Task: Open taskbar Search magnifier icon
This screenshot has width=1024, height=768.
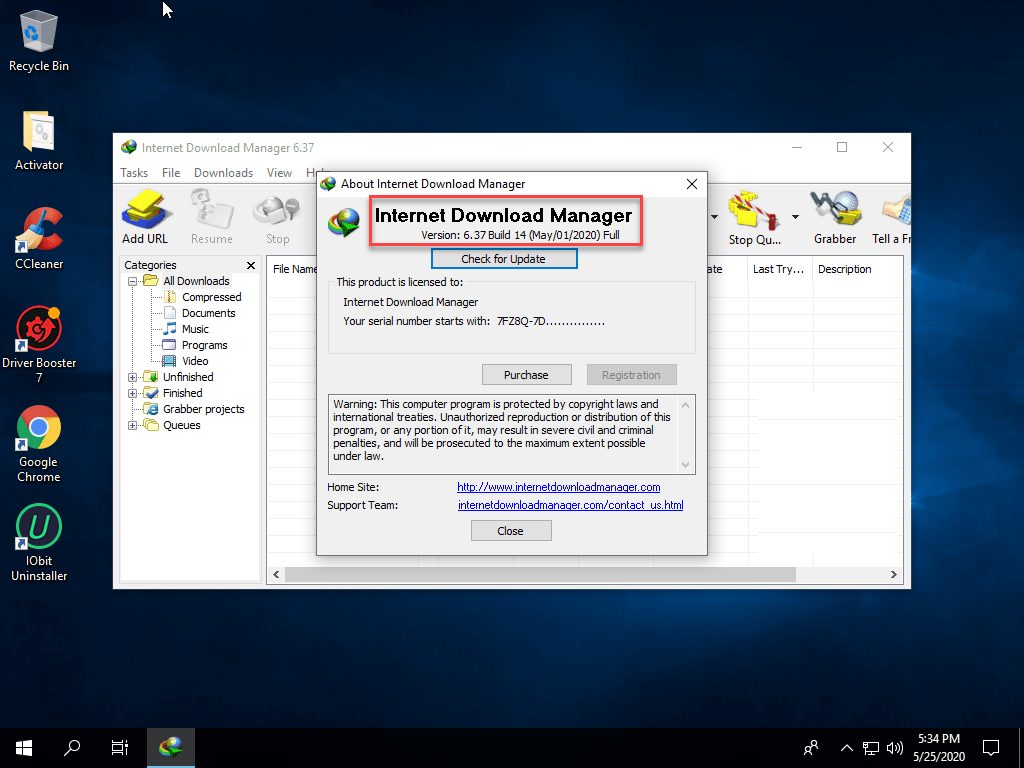Action: (72, 748)
